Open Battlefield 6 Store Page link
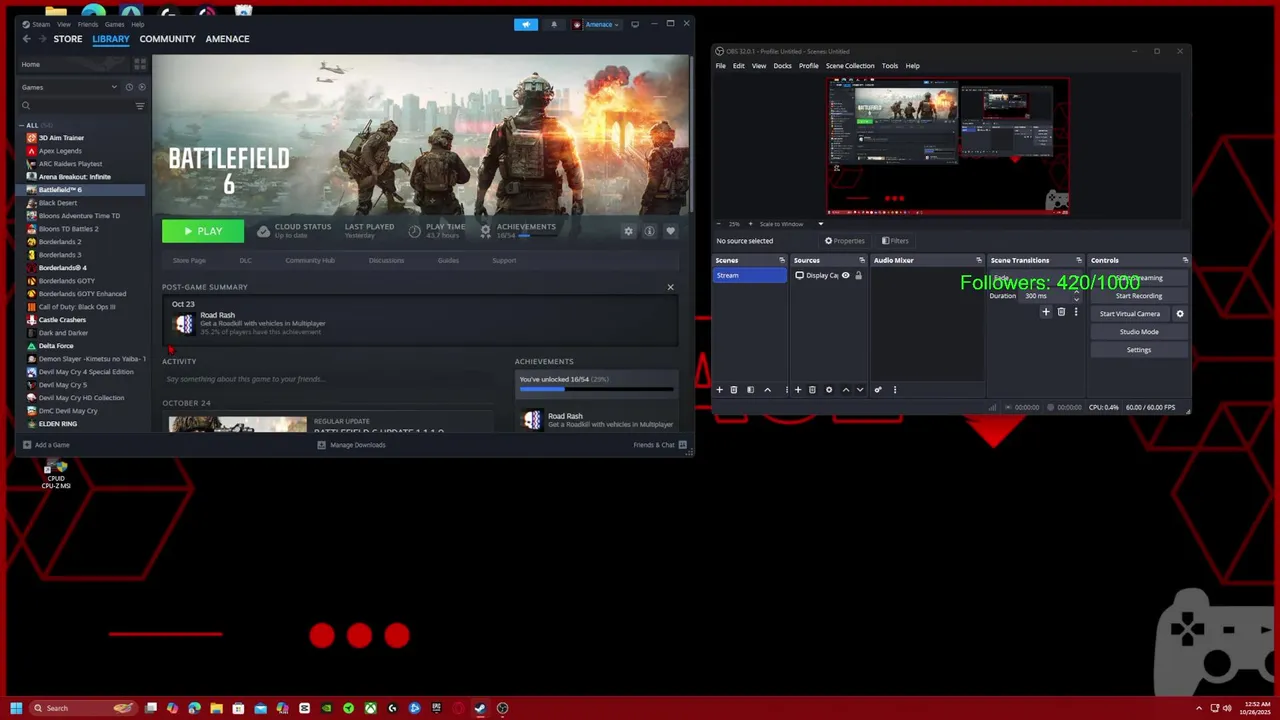1280x720 pixels. pyautogui.click(x=189, y=260)
